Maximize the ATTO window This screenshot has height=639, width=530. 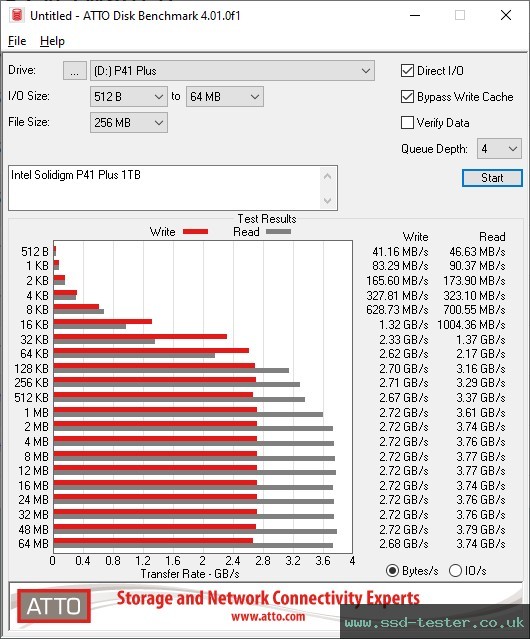tap(460, 15)
